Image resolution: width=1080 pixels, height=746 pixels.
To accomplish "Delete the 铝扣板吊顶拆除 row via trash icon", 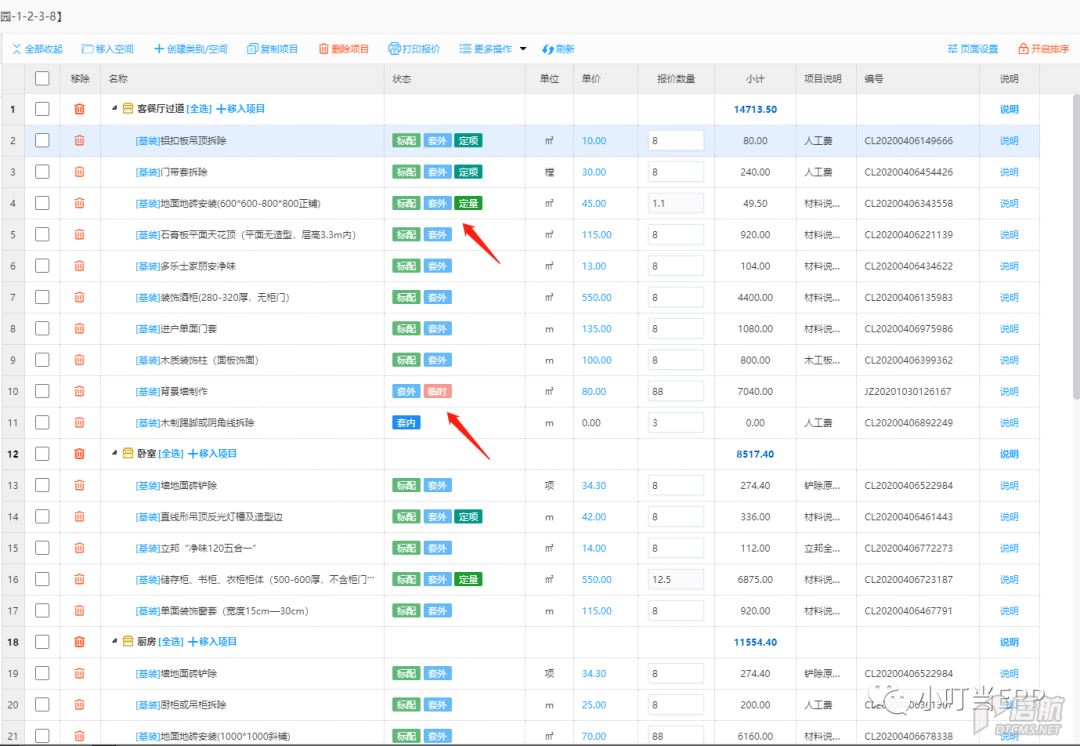I will tap(80, 141).
